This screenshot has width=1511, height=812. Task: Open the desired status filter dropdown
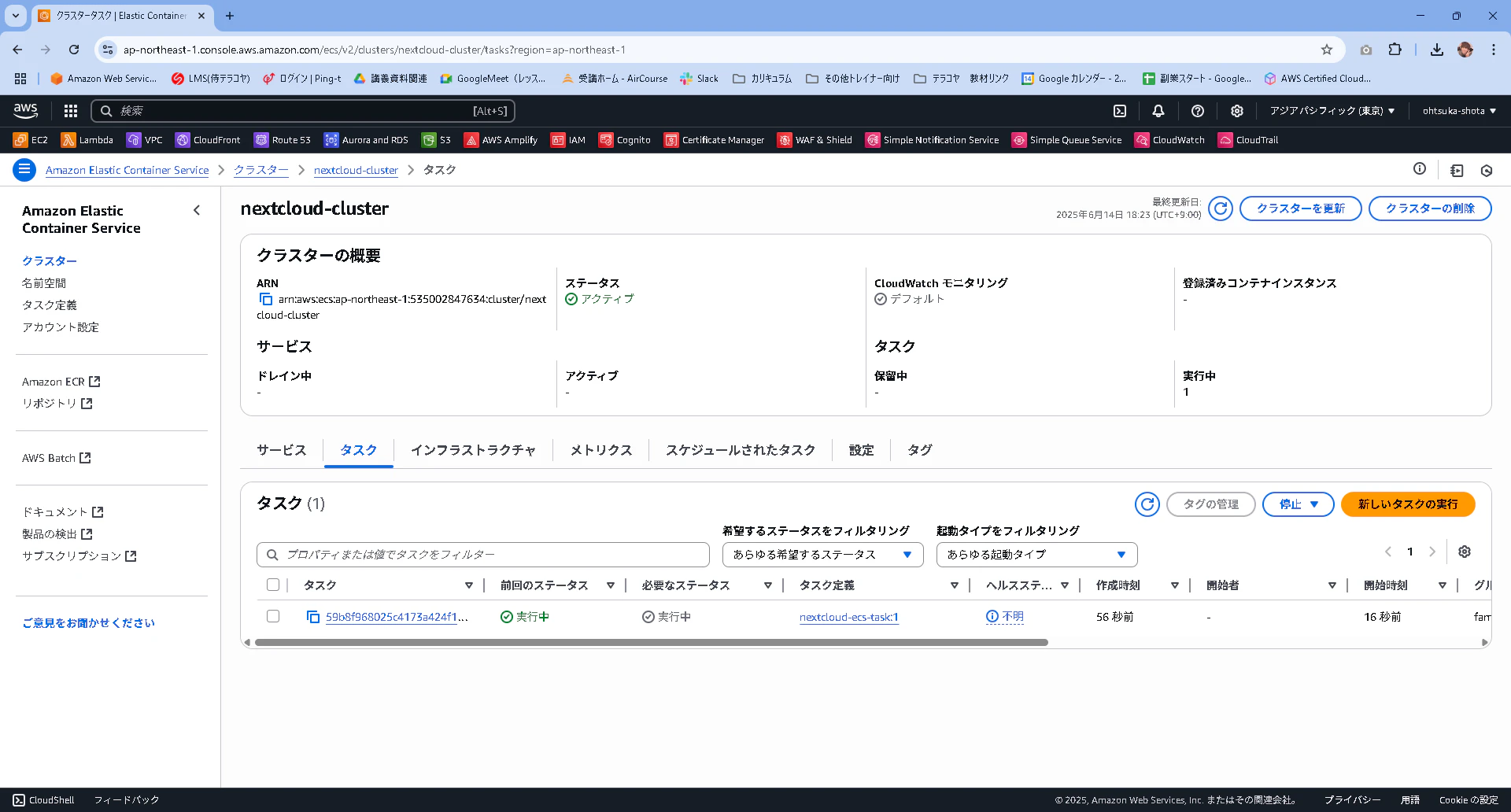click(x=822, y=555)
